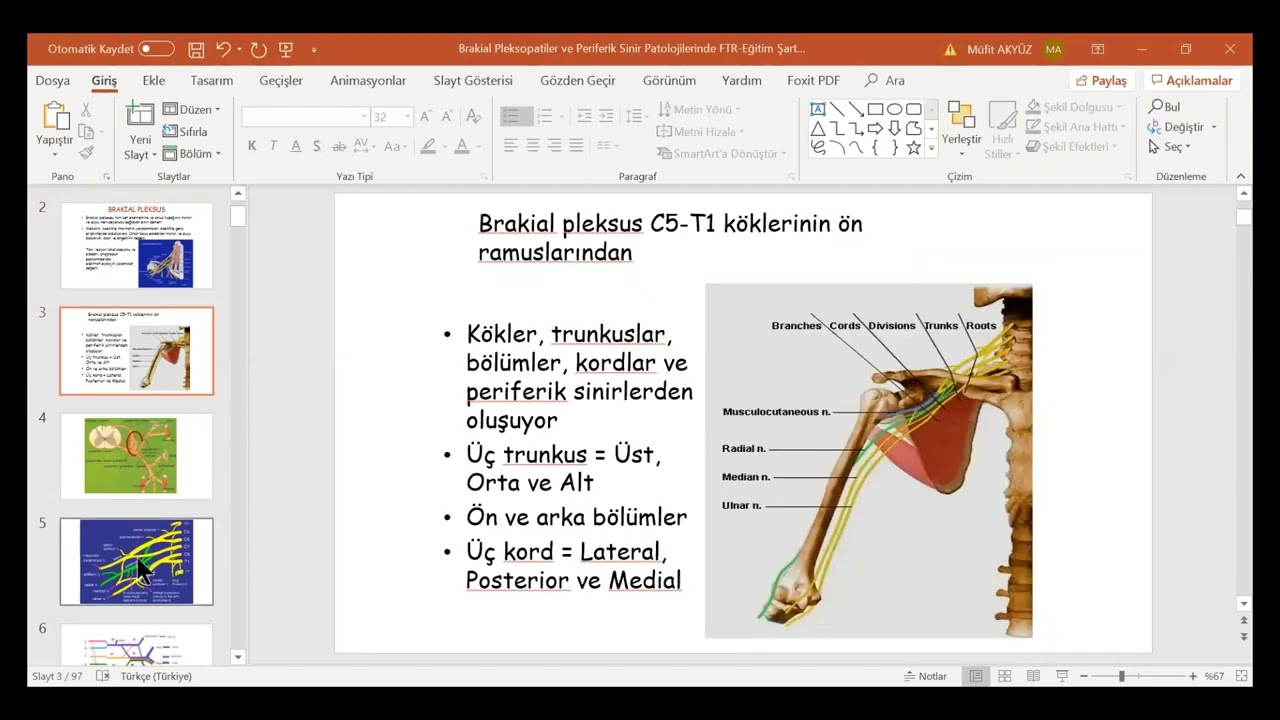Viewport: 1280px width, 720px height.
Task: Toggle center text alignment
Action: click(x=532, y=146)
